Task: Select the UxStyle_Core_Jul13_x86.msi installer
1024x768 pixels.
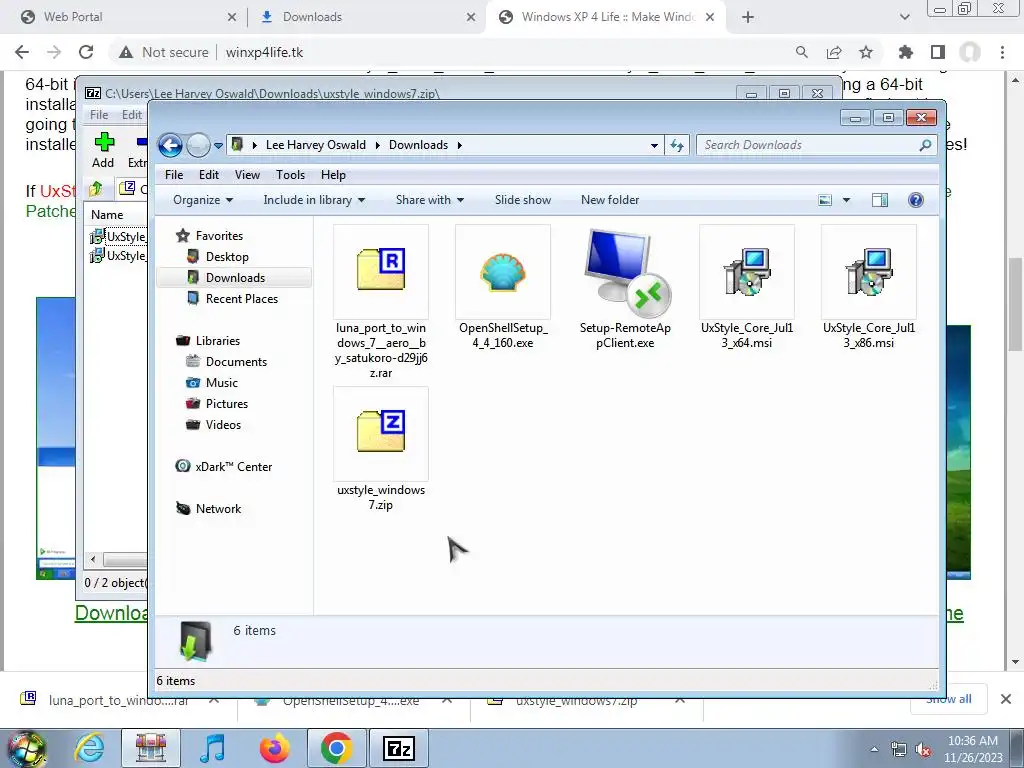Action: (x=869, y=287)
